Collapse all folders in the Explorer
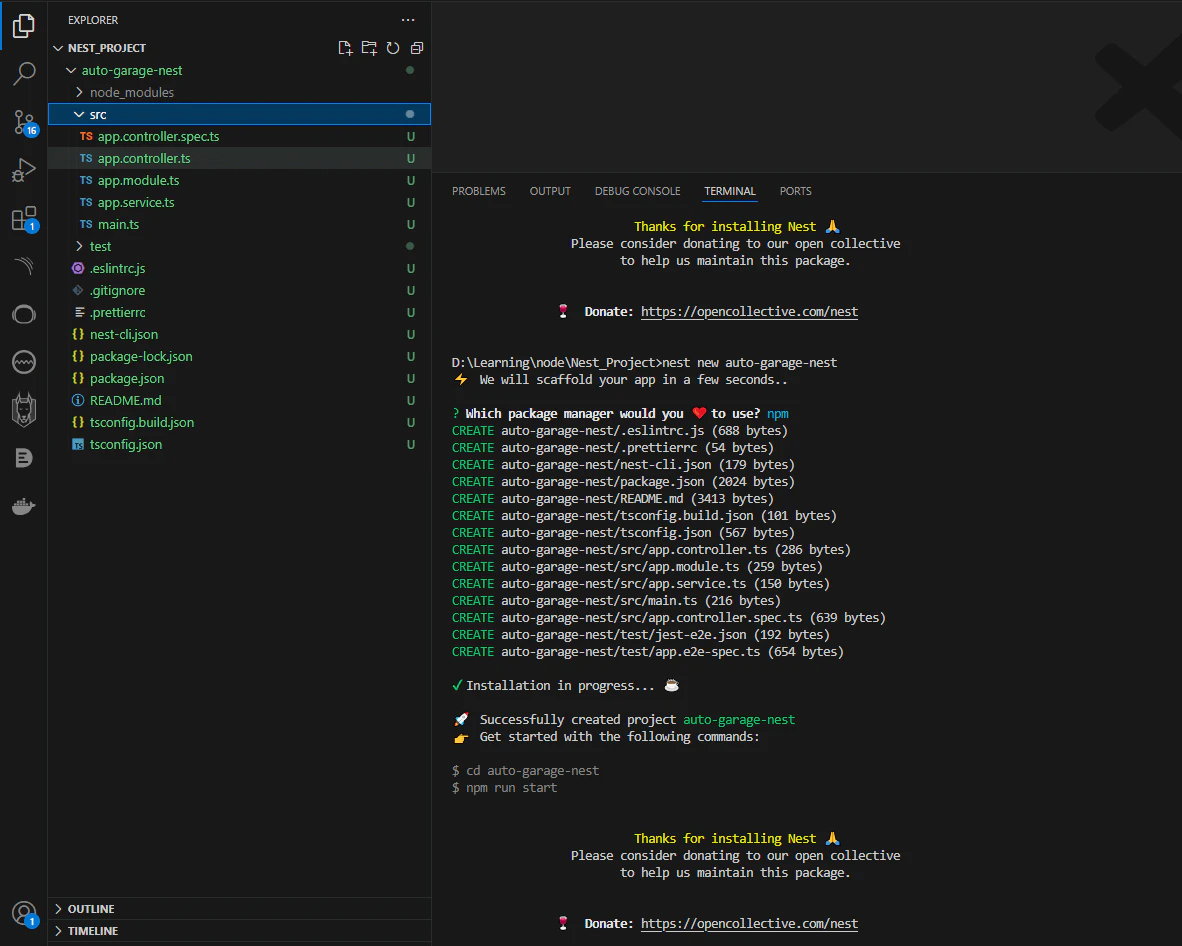The height and width of the screenshot is (946, 1182). tap(416, 47)
